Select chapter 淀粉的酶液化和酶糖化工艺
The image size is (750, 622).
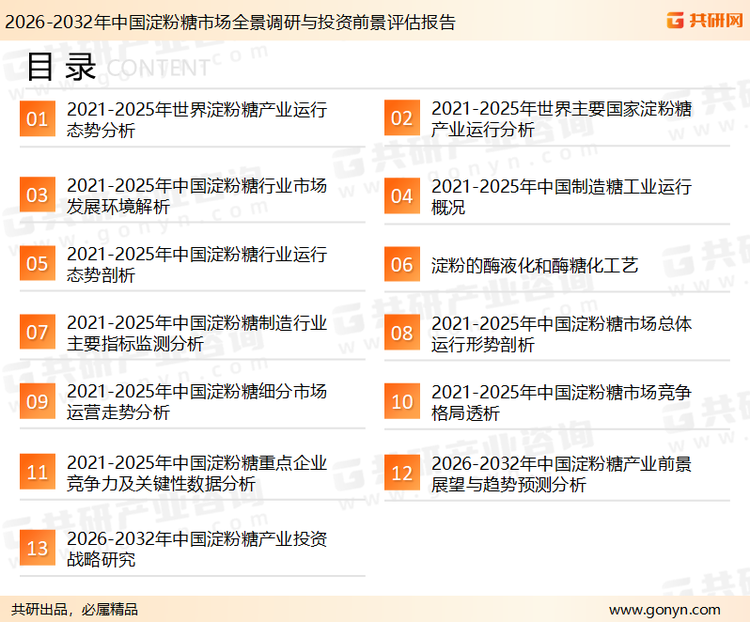pos(534,265)
